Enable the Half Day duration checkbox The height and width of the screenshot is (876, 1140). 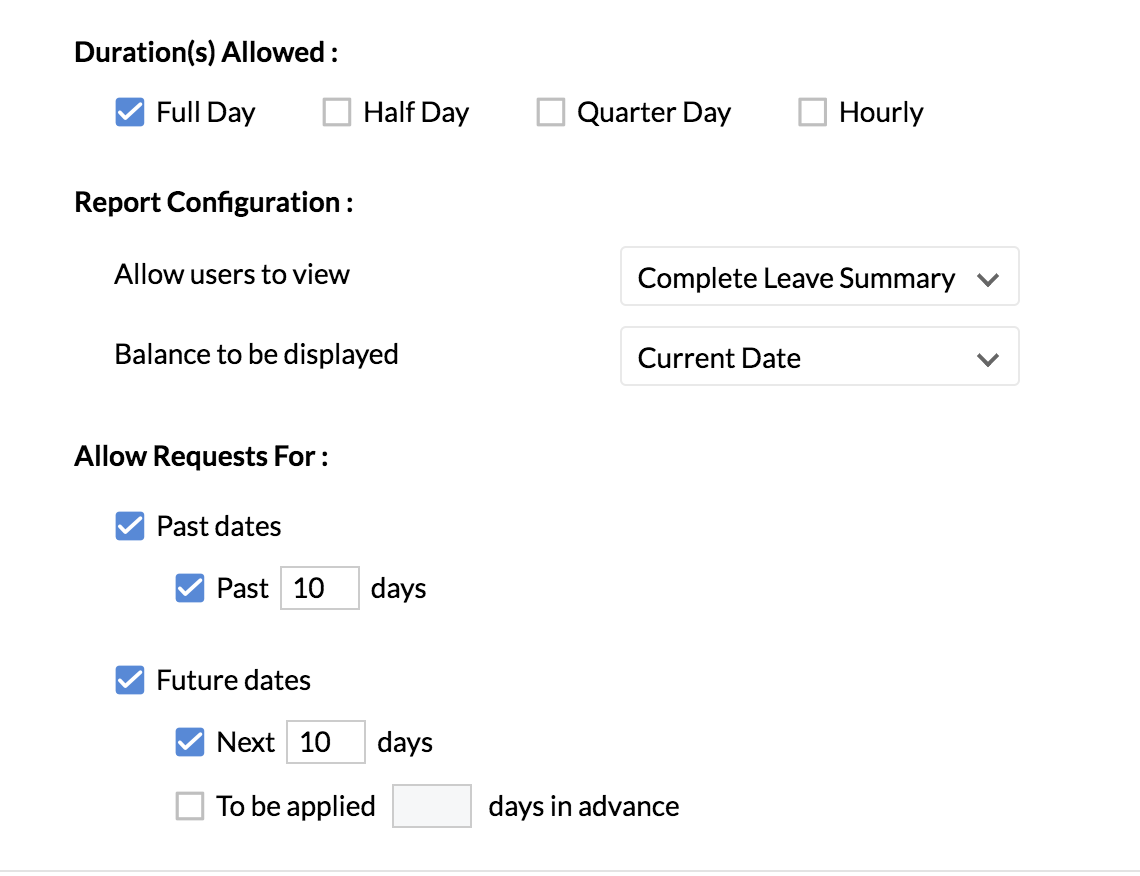pyautogui.click(x=337, y=112)
